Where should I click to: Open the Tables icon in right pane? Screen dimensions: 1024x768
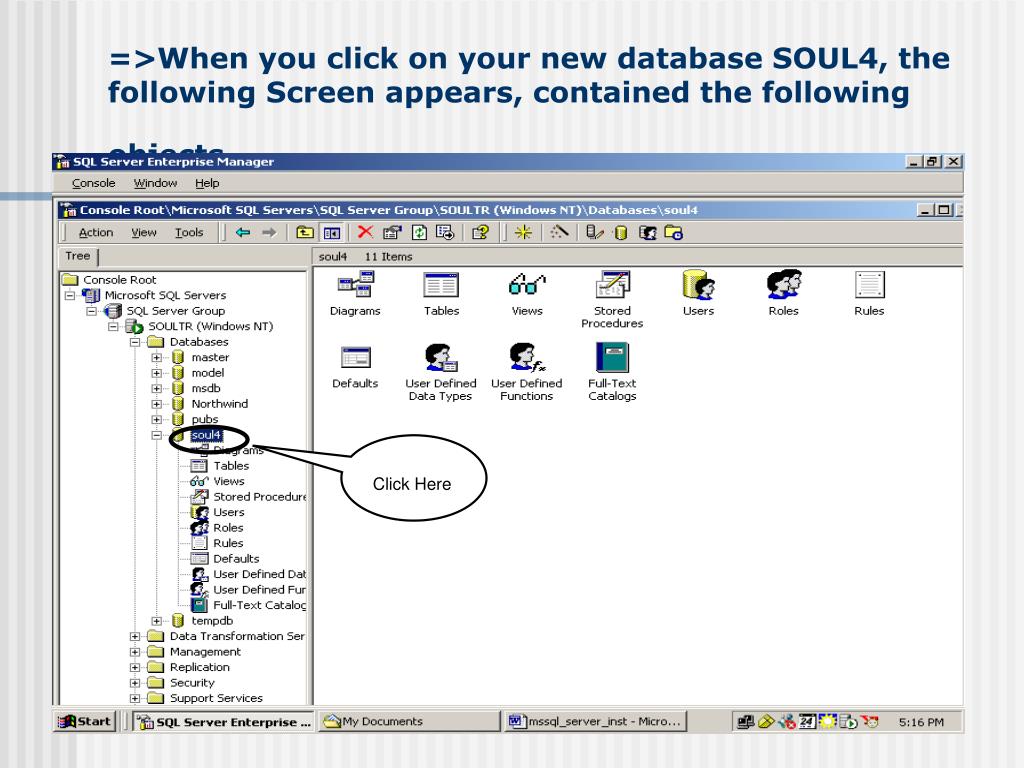pyautogui.click(x=441, y=285)
